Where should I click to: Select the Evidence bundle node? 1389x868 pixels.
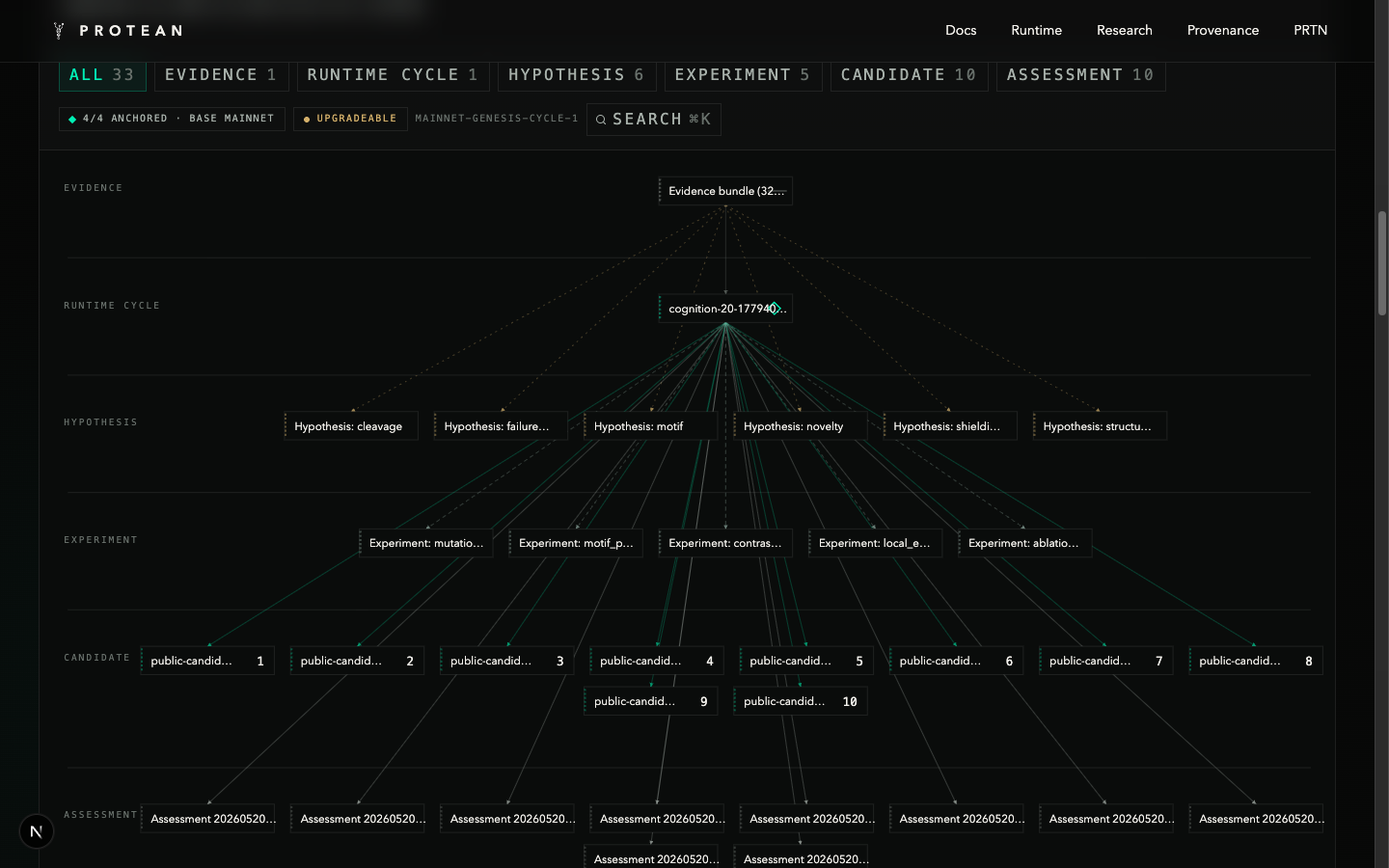725,191
